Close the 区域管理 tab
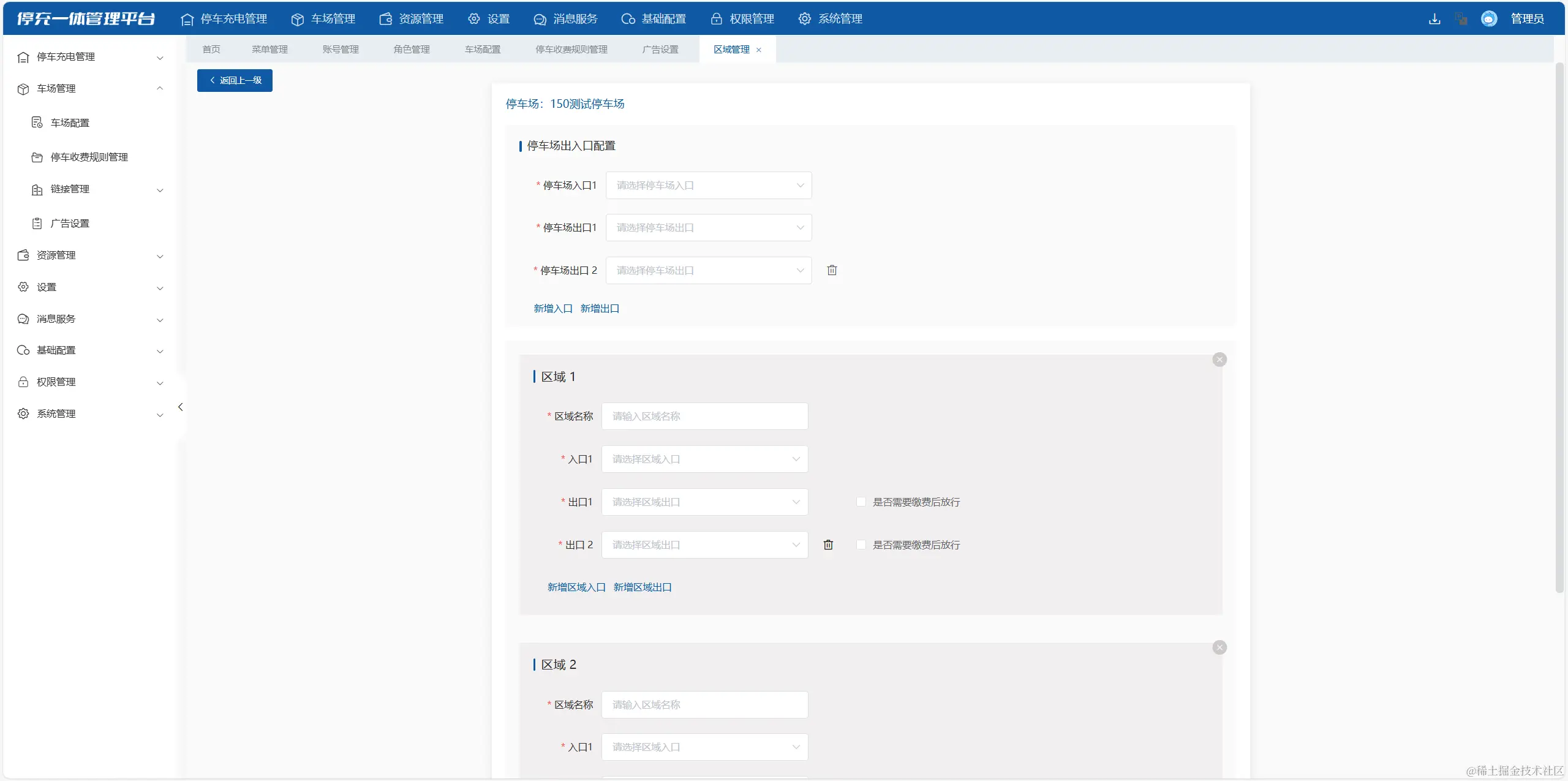Viewport: 1568px width, 781px height. (x=759, y=50)
